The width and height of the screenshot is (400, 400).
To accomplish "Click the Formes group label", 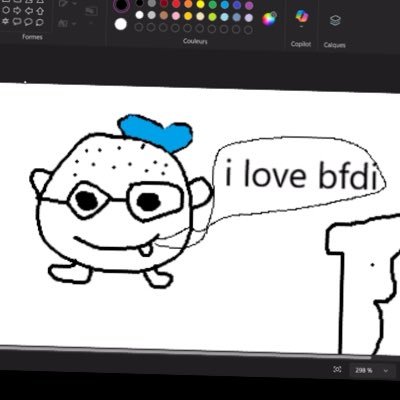I will (x=32, y=37).
